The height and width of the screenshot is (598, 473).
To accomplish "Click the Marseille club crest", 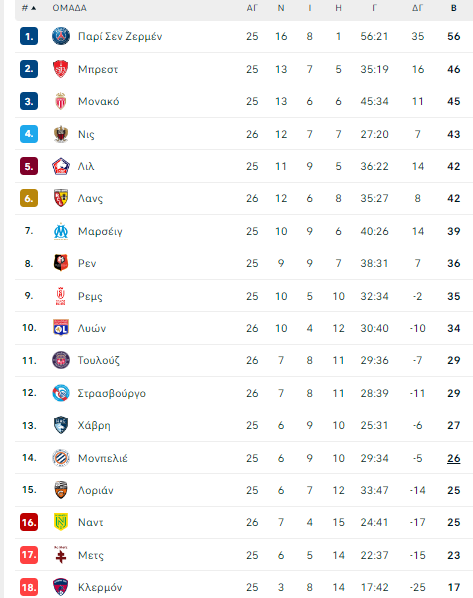I will click(61, 231).
